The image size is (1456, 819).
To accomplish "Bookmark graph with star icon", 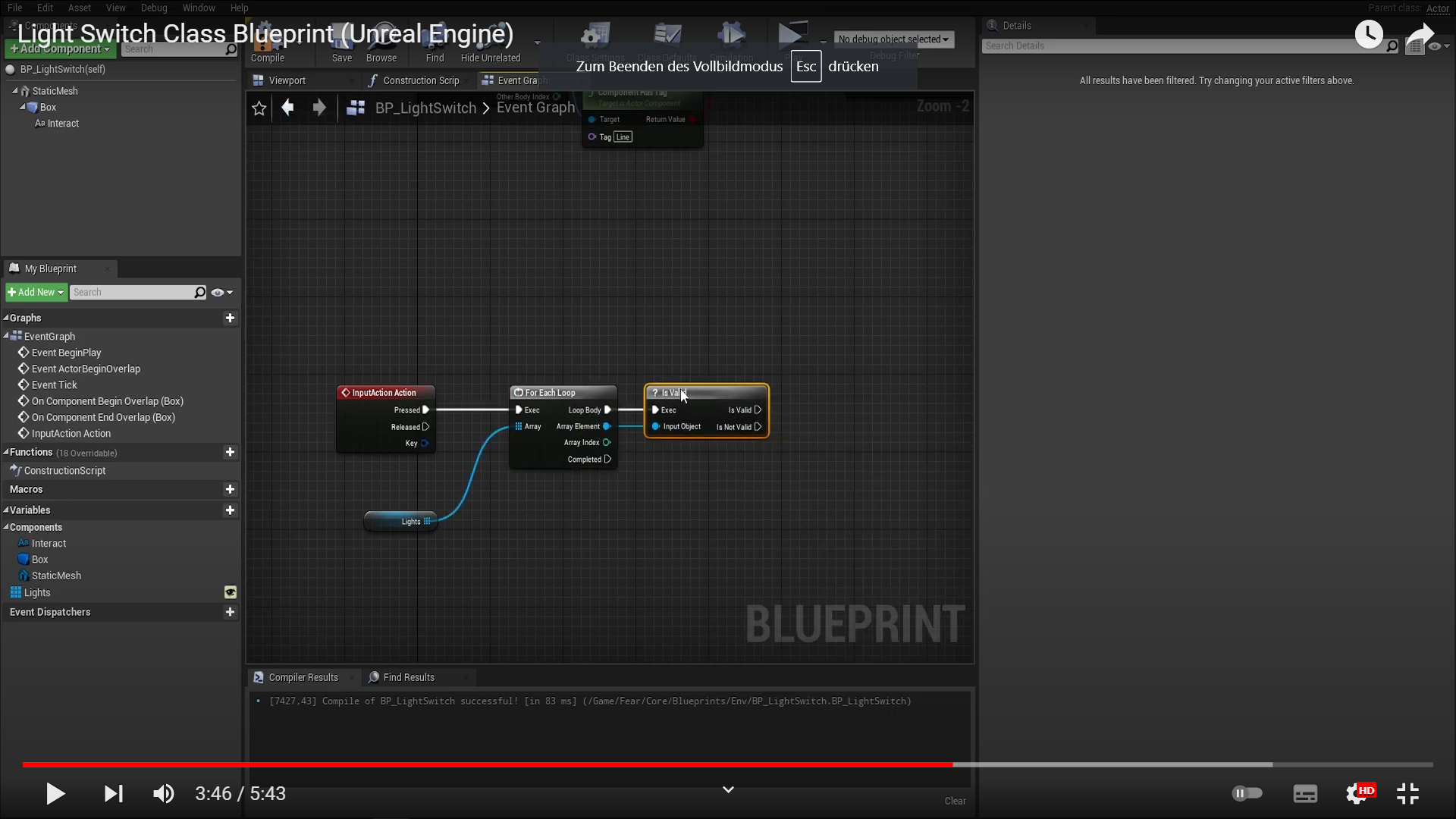I will pos(259,108).
